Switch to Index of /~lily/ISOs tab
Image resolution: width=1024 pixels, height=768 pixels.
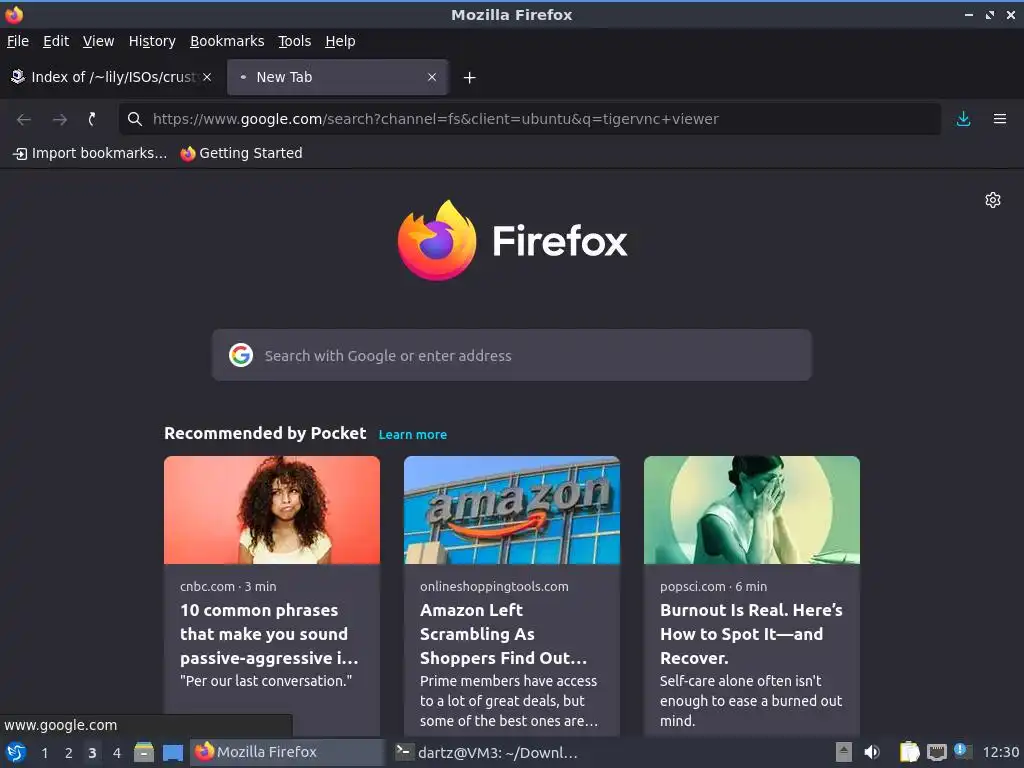[x=112, y=77]
